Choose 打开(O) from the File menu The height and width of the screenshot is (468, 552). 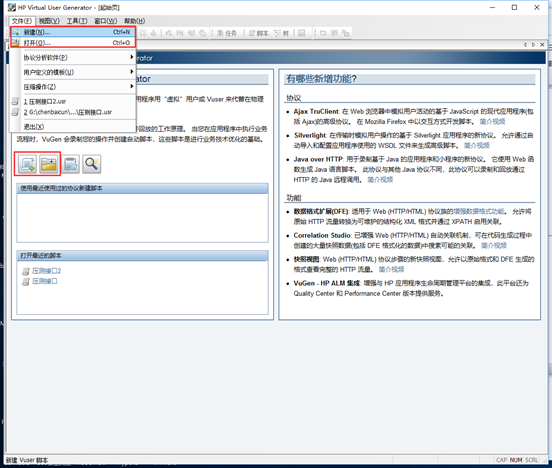coord(73,43)
